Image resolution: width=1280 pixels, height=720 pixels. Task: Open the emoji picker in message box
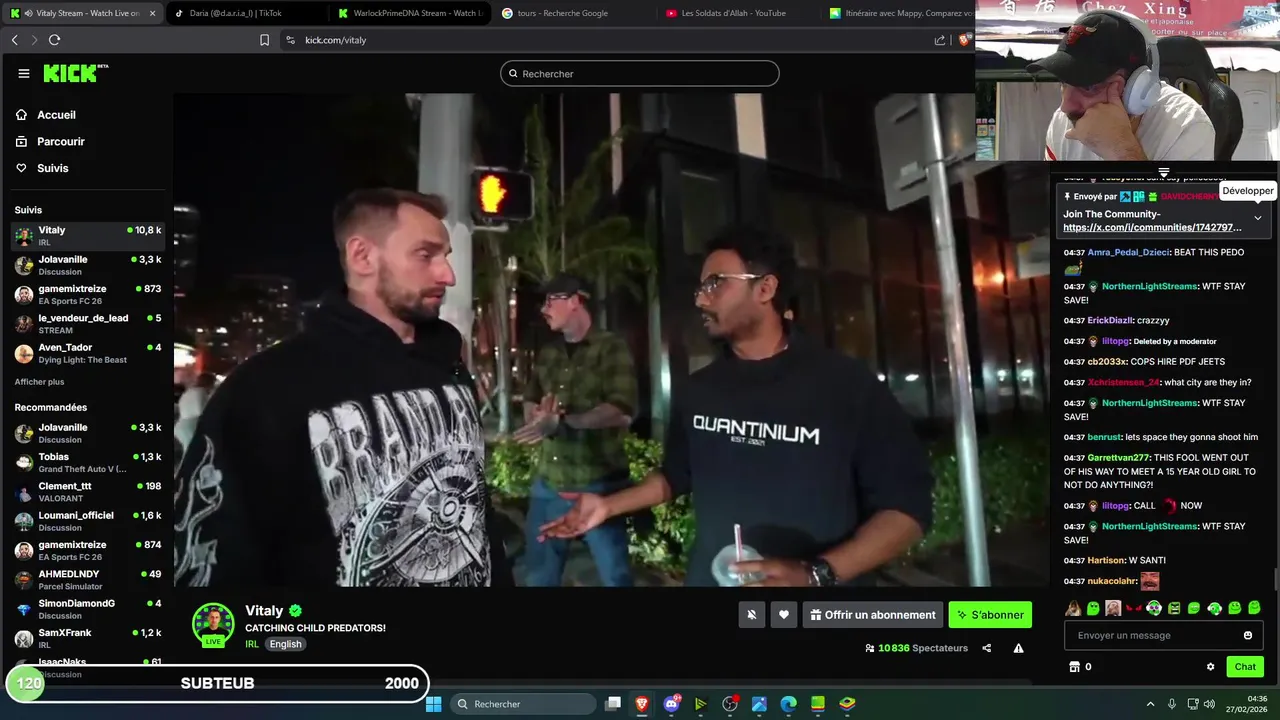pyautogui.click(x=1247, y=635)
